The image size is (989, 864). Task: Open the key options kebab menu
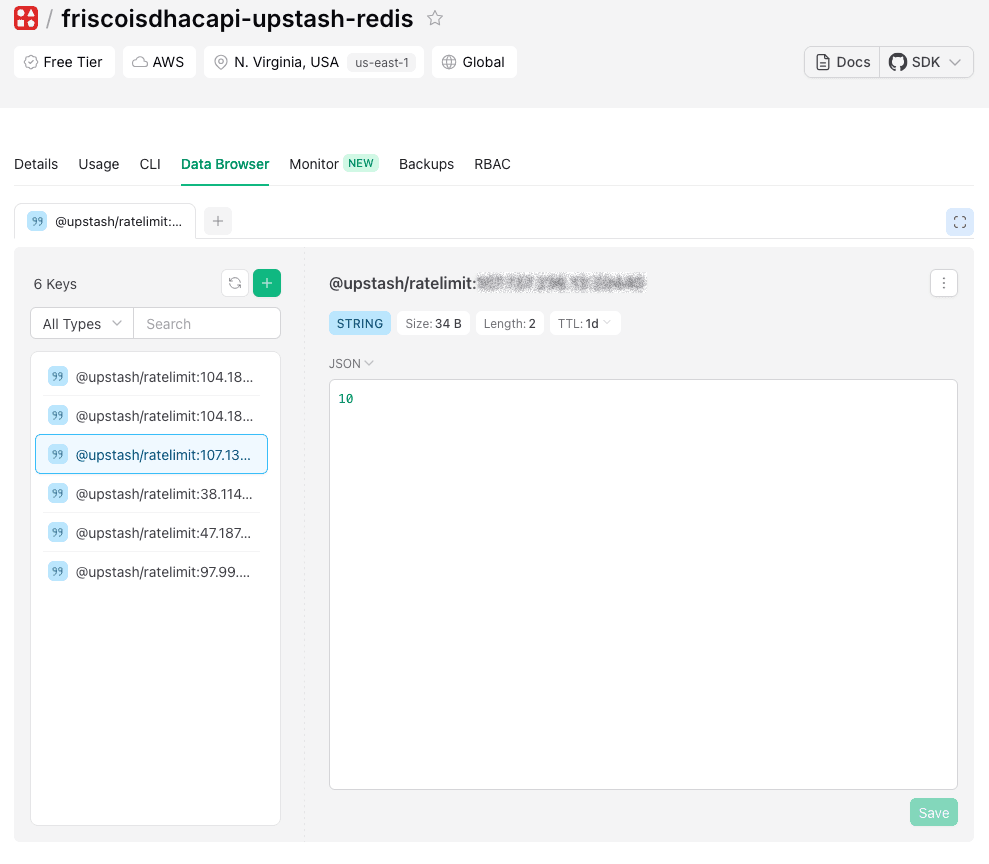pos(943,283)
